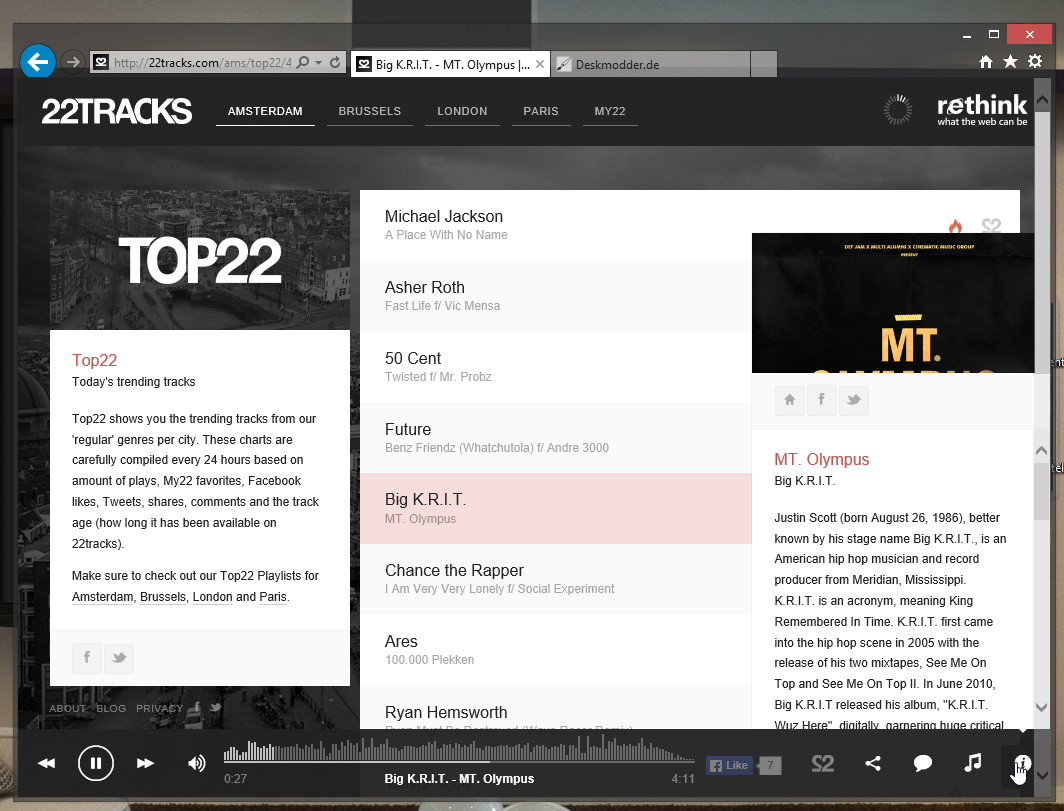Open the ABOUT footer link
The width and height of the screenshot is (1064, 811).
click(67, 709)
